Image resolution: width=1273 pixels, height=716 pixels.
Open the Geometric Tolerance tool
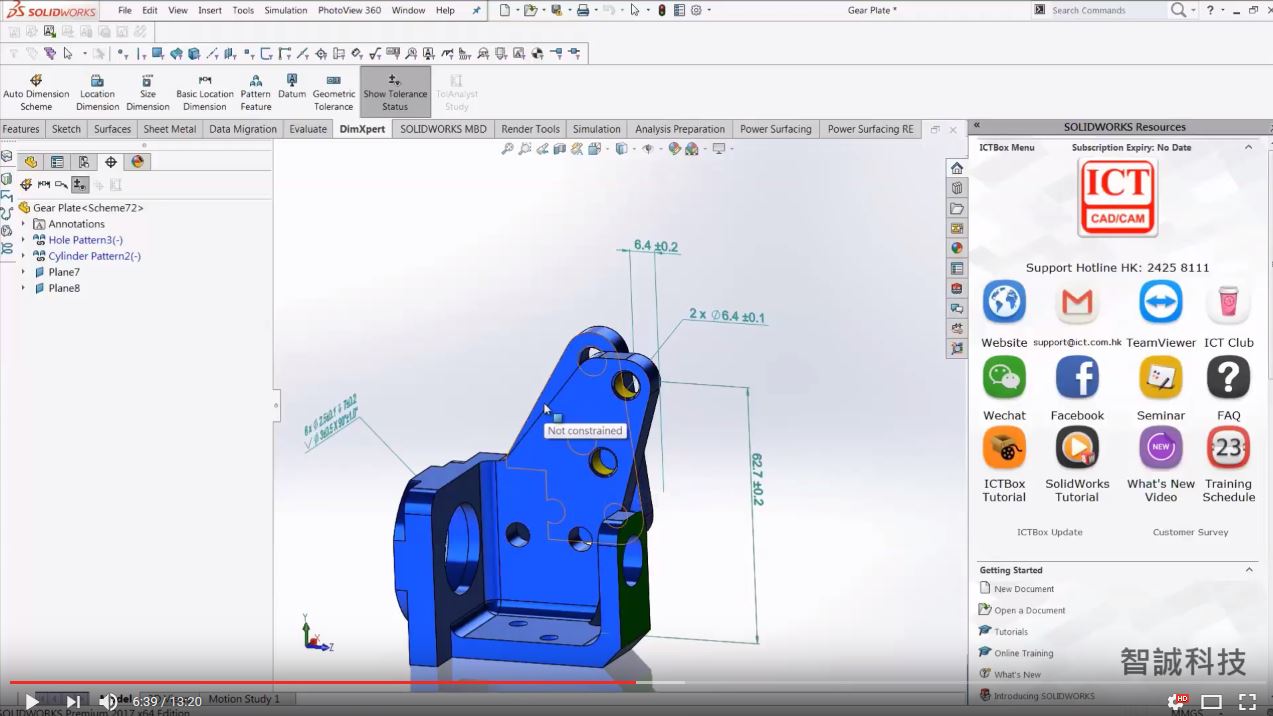point(333,91)
